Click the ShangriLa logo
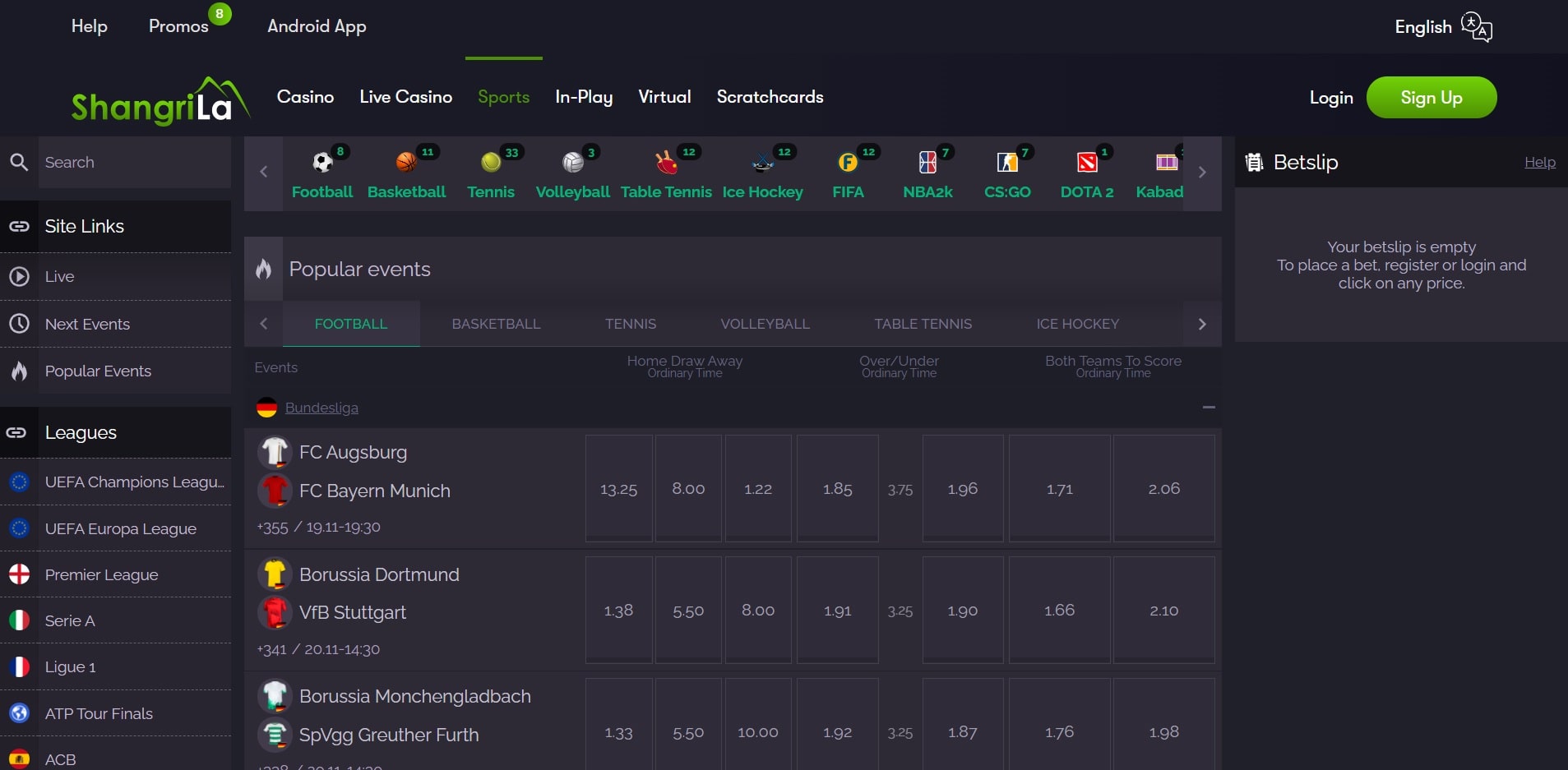The height and width of the screenshot is (770, 1568). 160,102
